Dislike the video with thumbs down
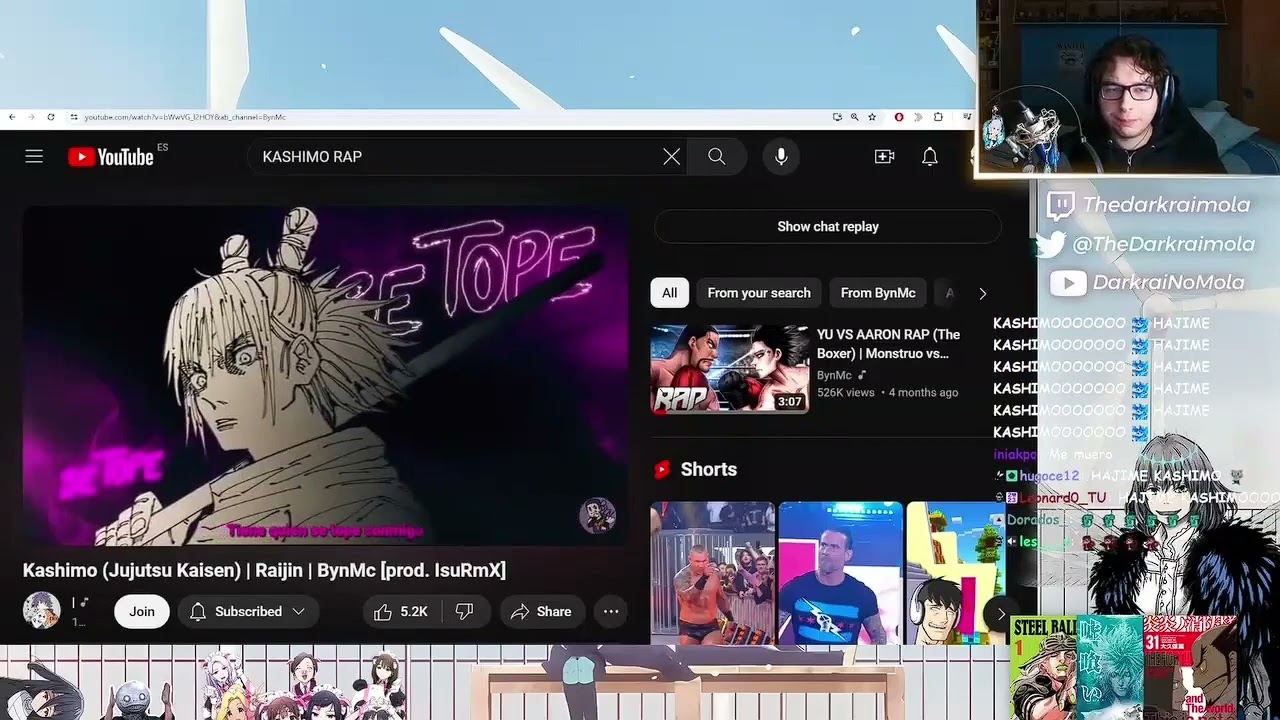The height and width of the screenshot is (720, 1280). [464, 611]
